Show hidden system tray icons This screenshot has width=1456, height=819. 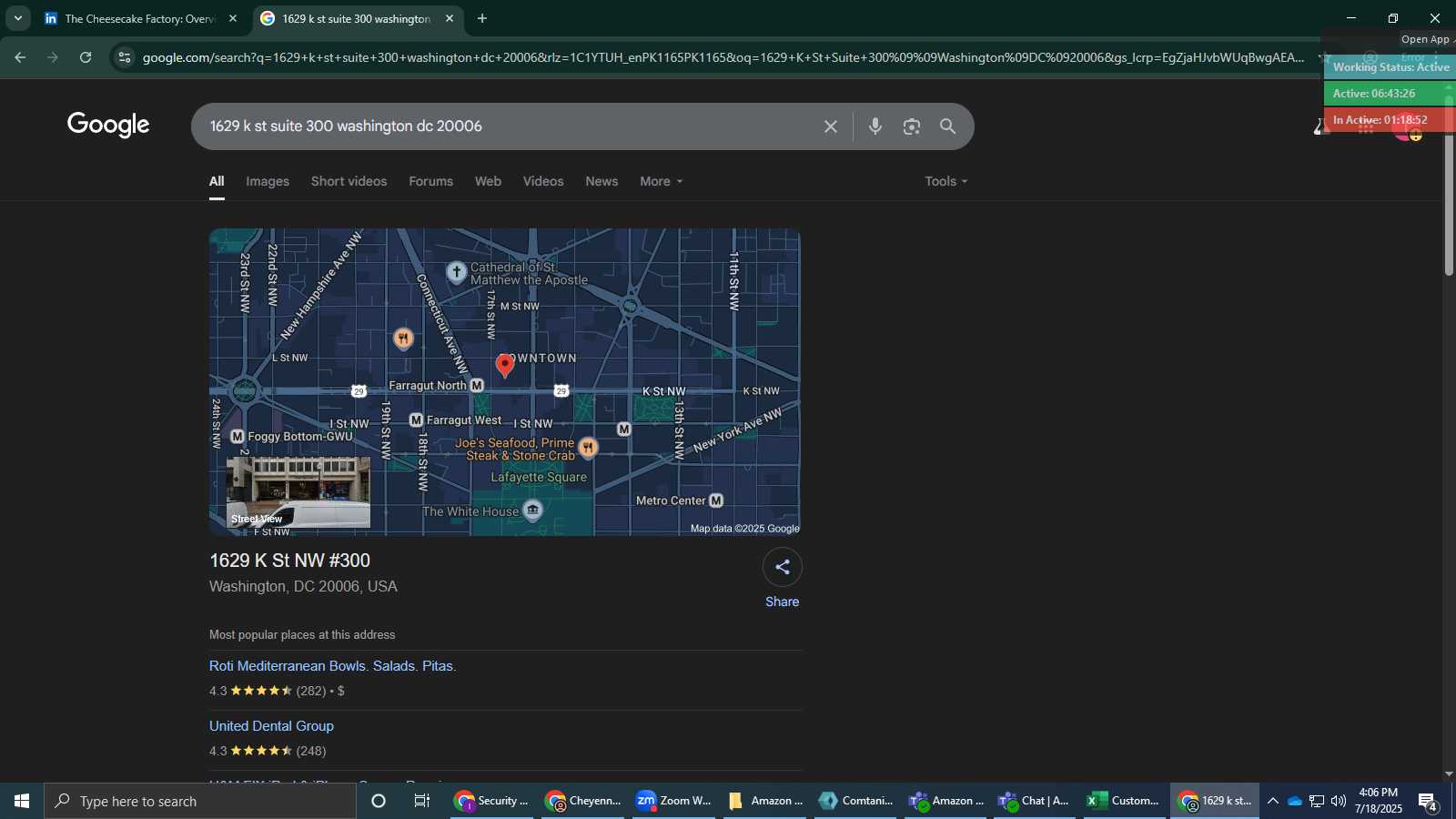point(1273,801)
